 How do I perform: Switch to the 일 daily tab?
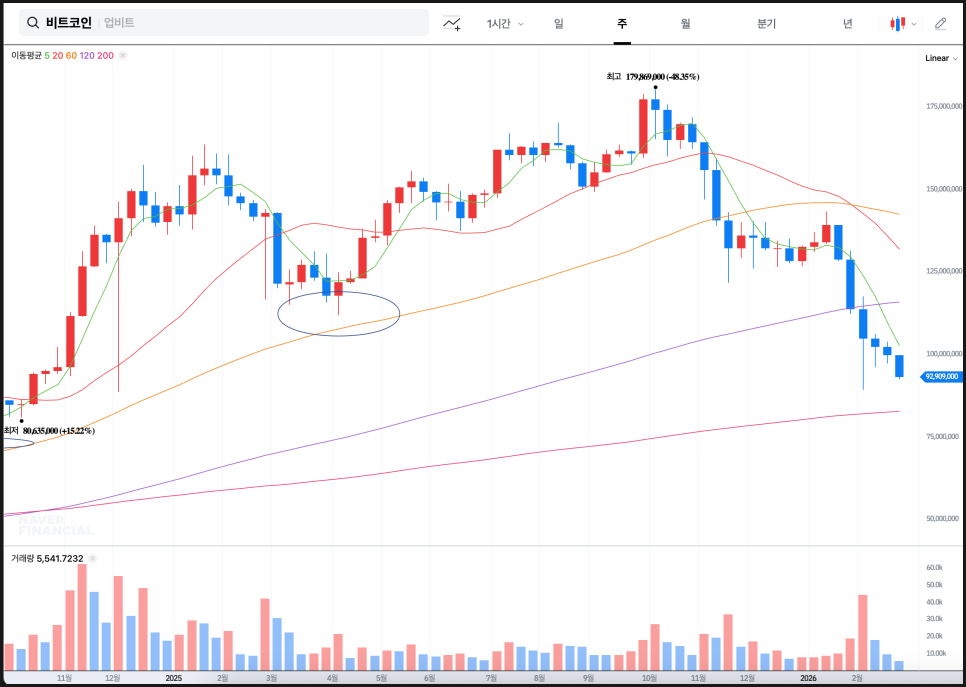[558, 23]
